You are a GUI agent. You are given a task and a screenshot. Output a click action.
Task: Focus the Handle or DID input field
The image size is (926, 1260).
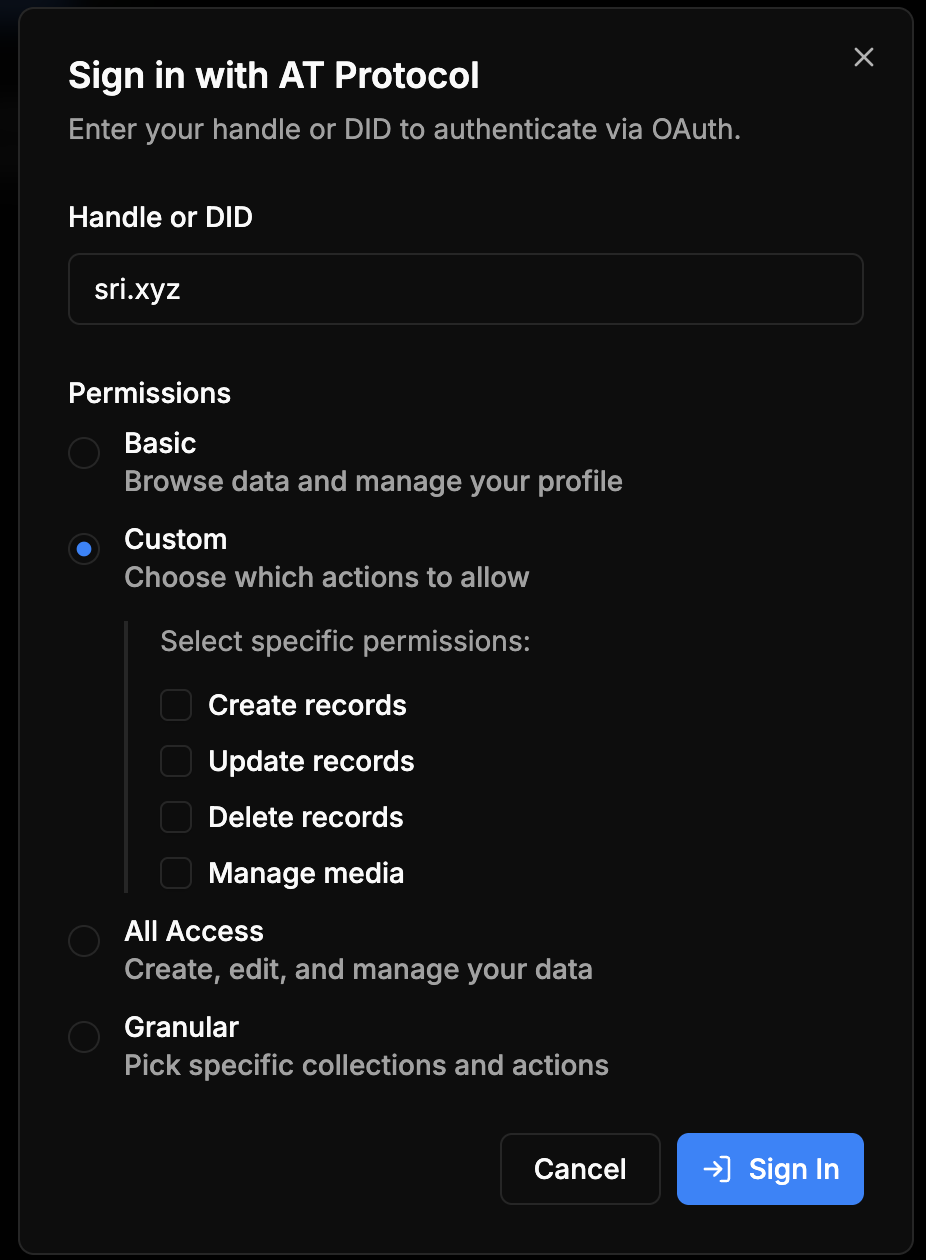(x=465, y=289)
